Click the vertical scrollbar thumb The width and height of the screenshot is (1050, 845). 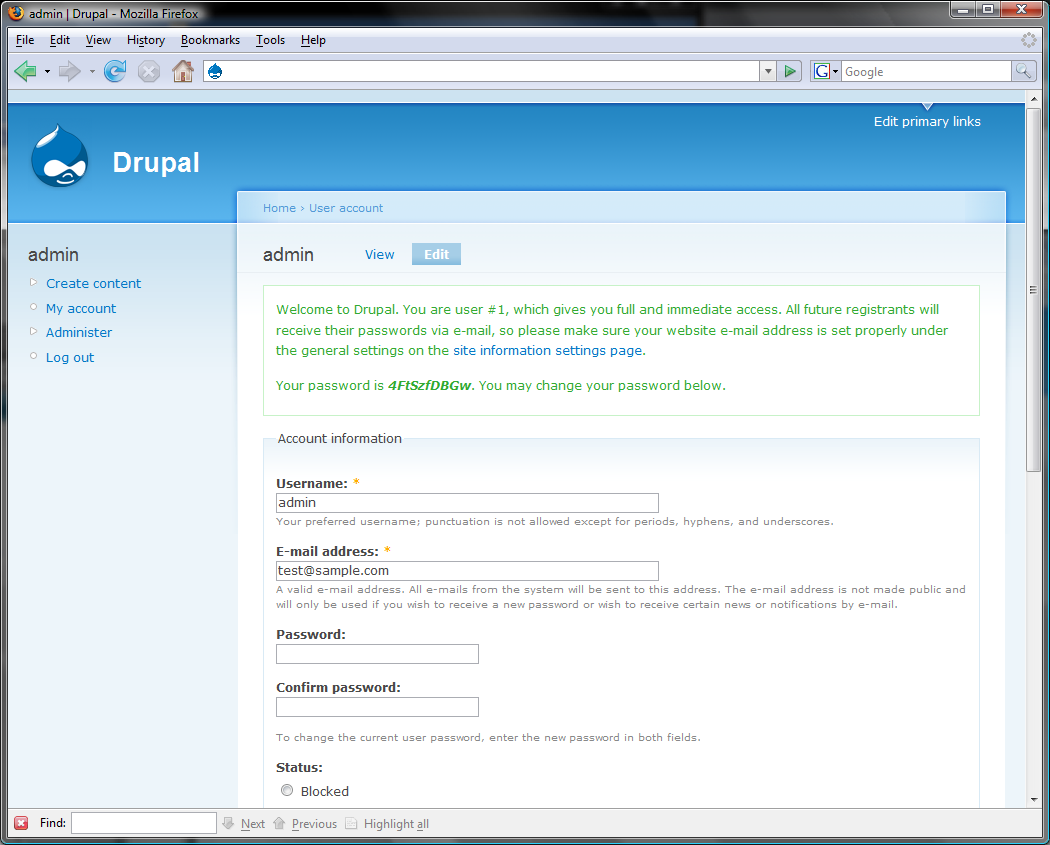pyautogui.click(x=1033, y=289)
